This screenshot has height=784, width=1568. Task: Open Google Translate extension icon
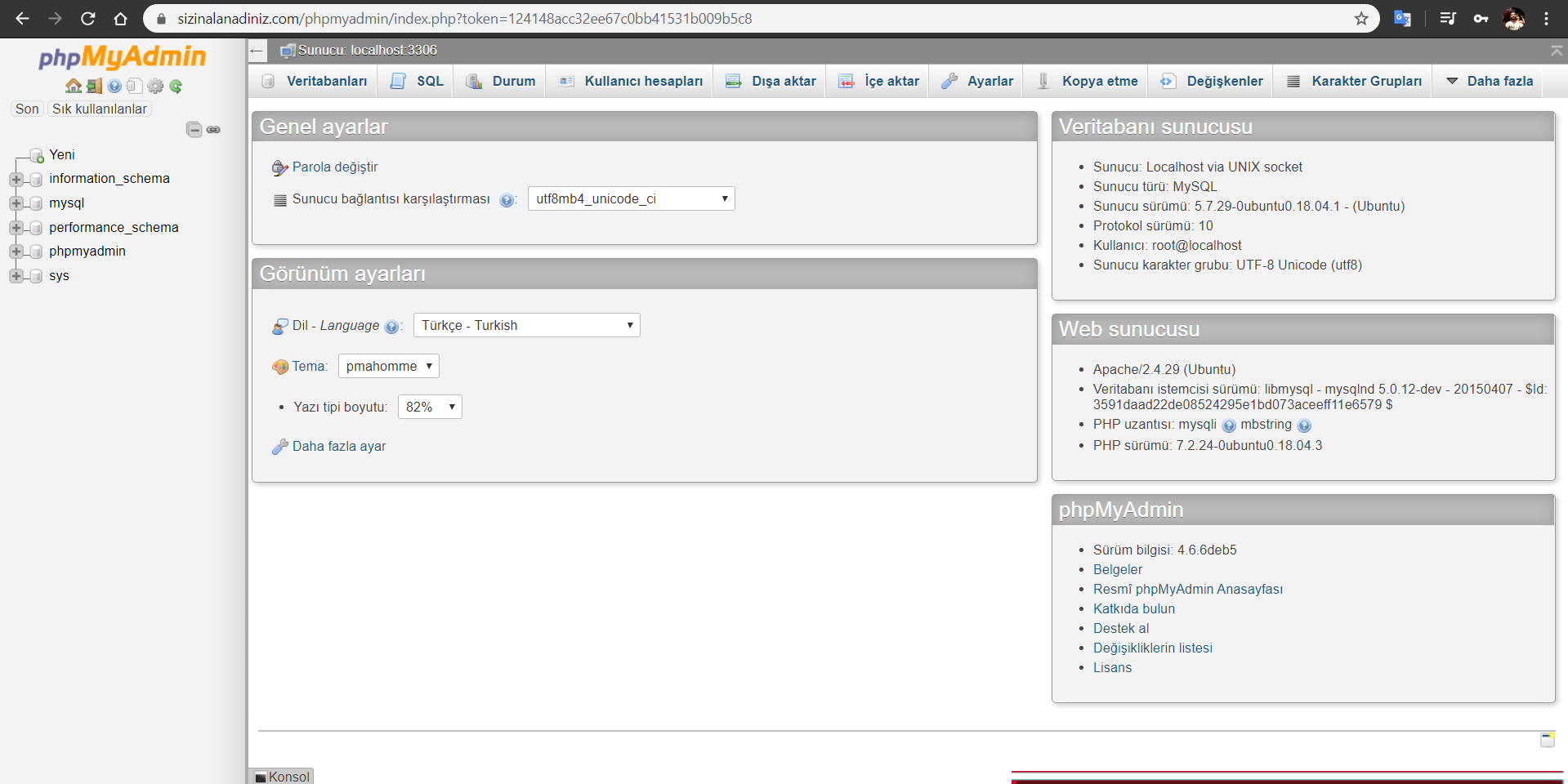1402,18
